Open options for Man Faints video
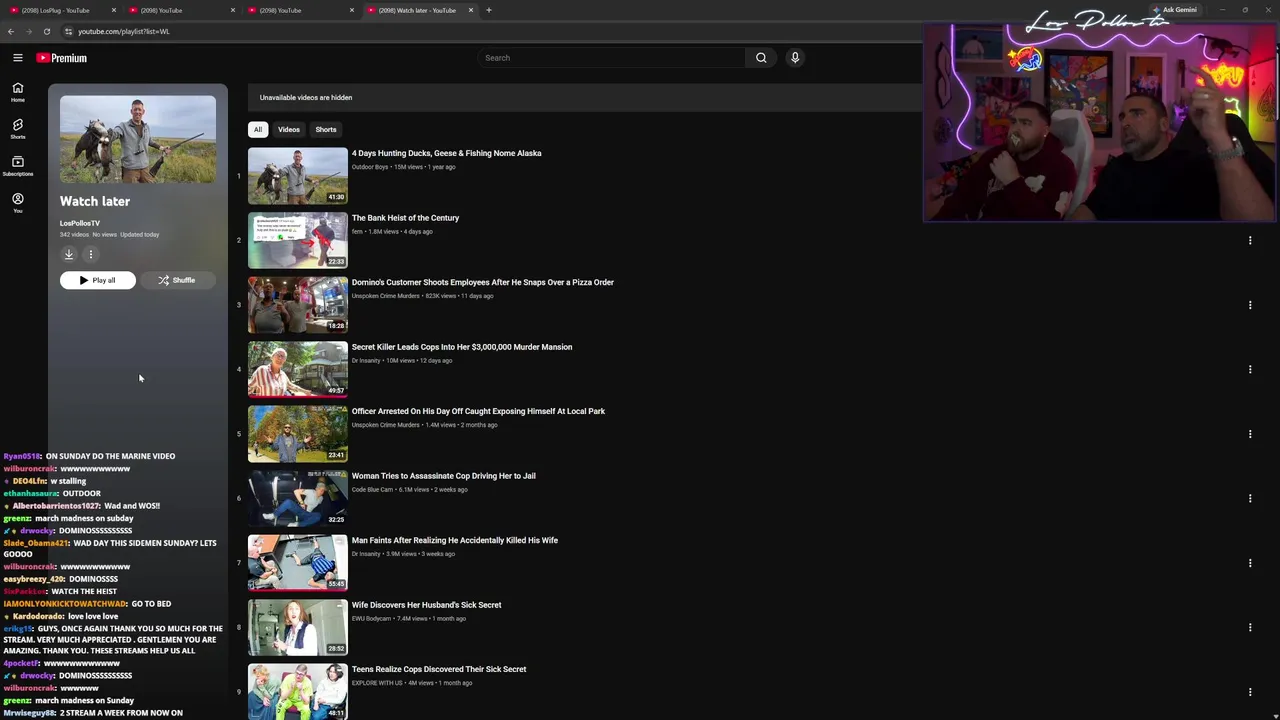This screenshot has width=1280, height=720. tap(1250, 563)
